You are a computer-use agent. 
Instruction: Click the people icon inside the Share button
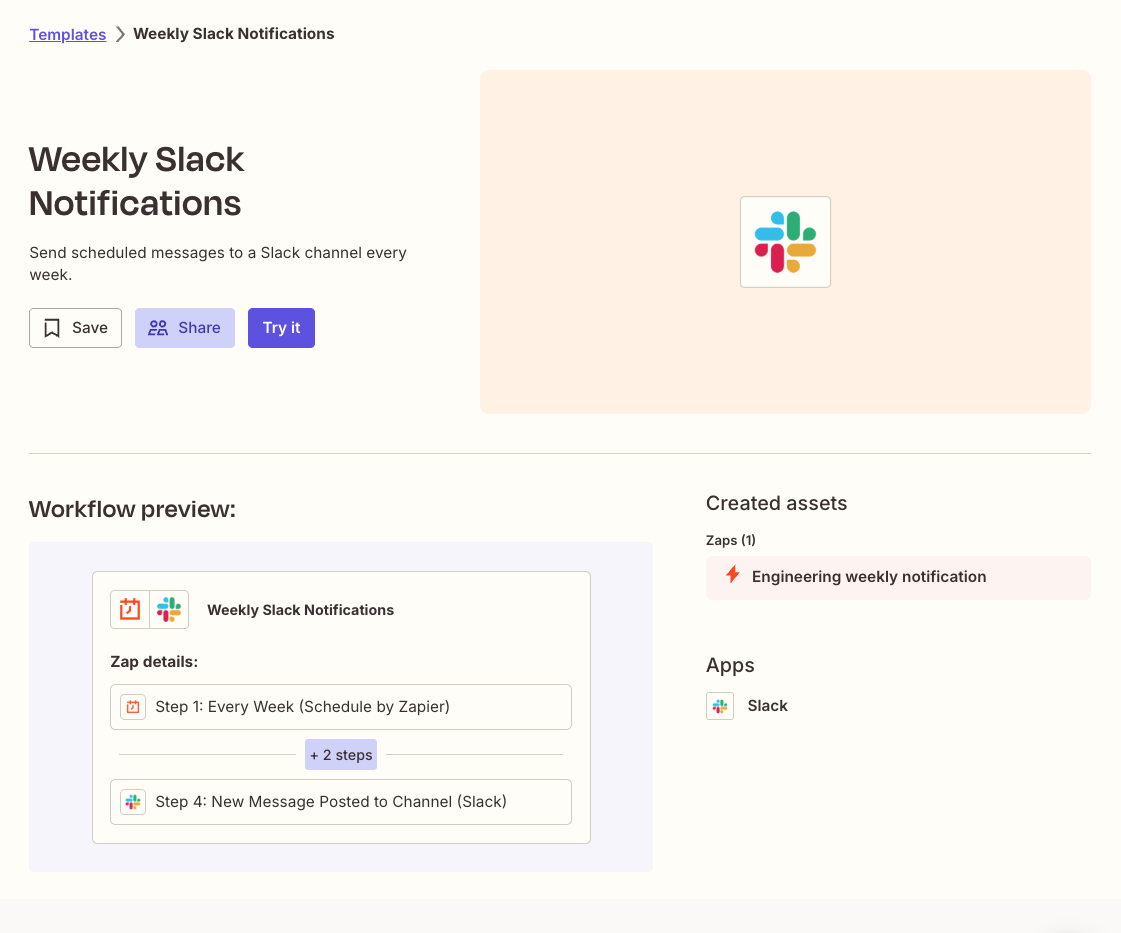pyautogui.click(x=158, y=327)
